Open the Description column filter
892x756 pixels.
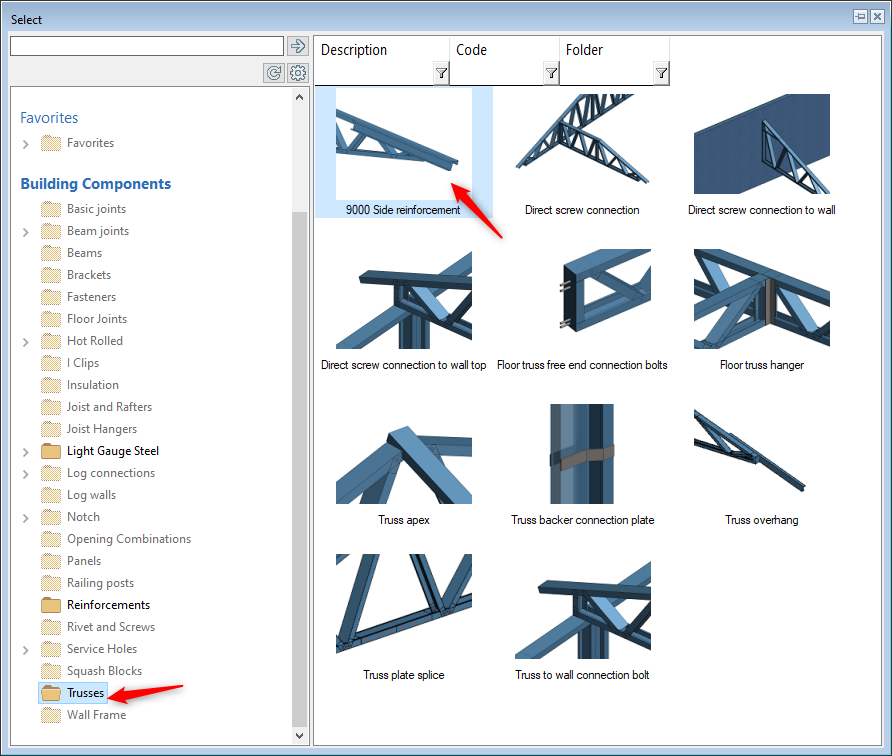coord(441,73)
